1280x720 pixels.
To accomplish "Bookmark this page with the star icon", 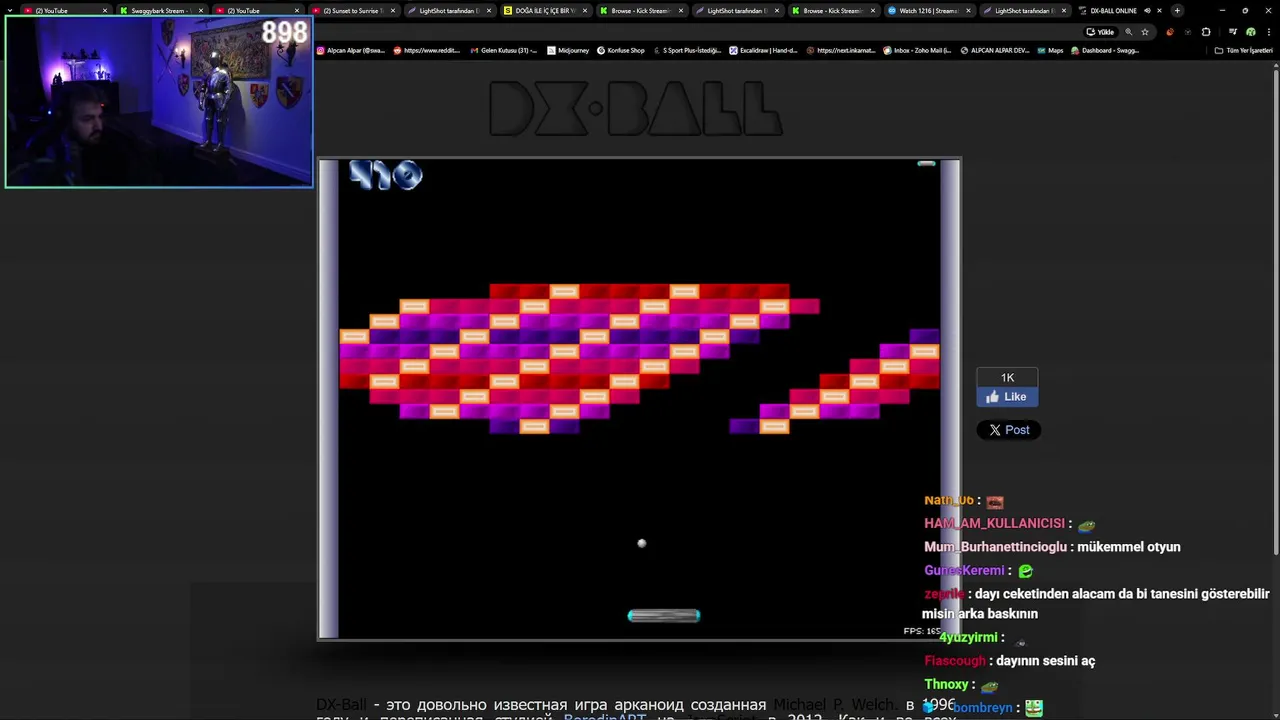I will pyautogui.click(x=1145, y=32).
